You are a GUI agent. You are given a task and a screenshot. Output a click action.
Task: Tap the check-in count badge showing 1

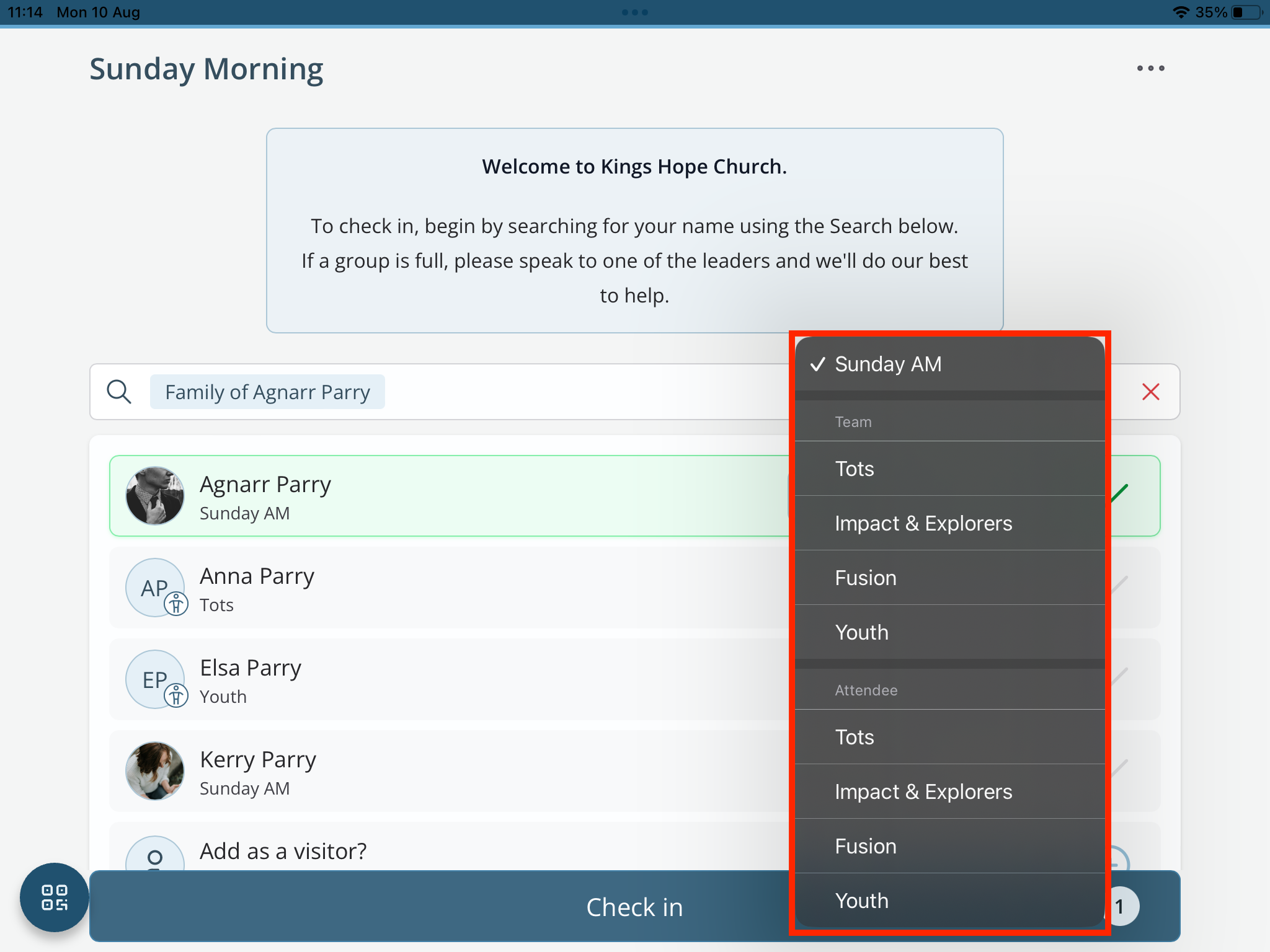coord(1120,907)
